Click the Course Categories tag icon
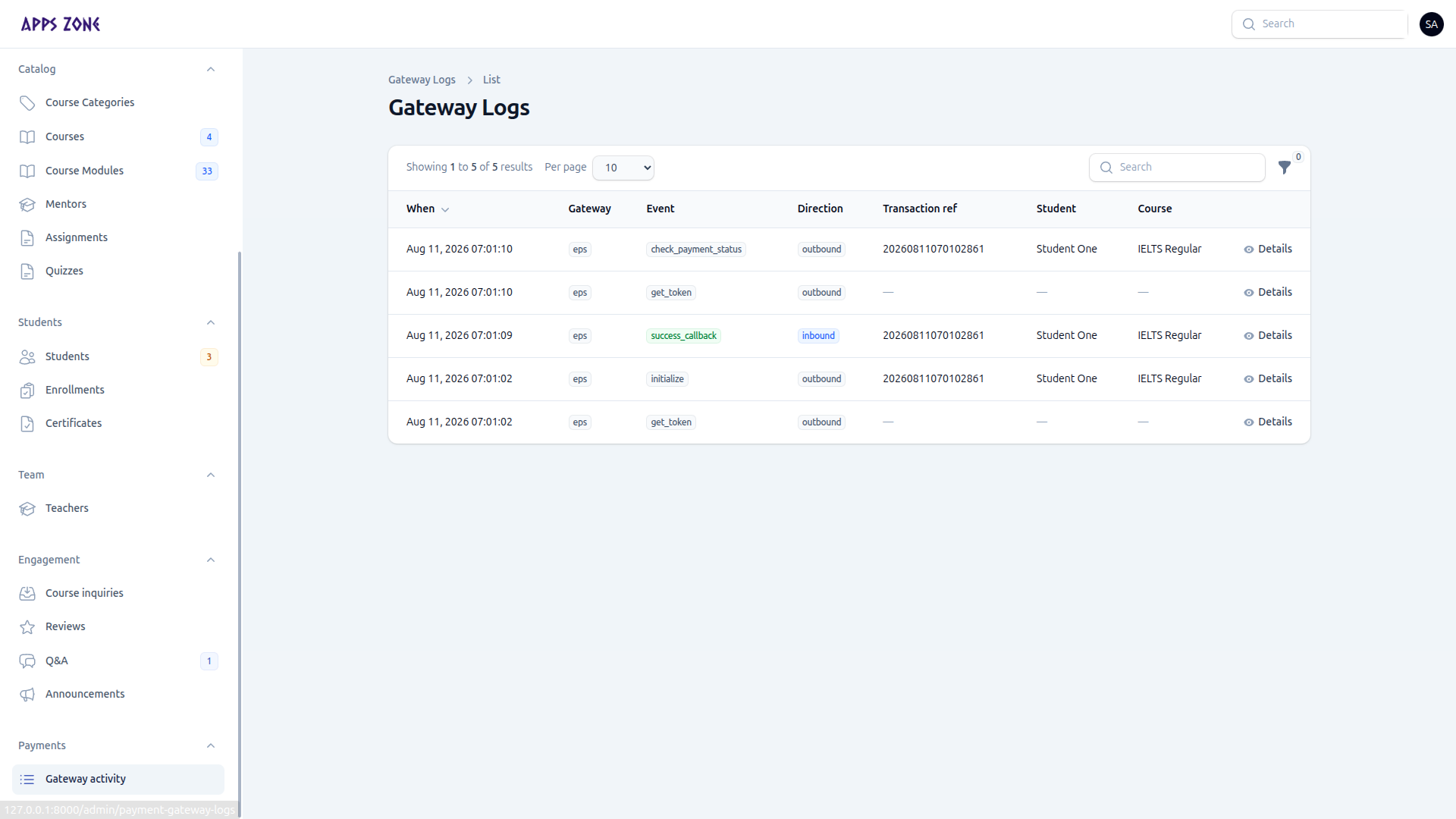 coord(27,103)
